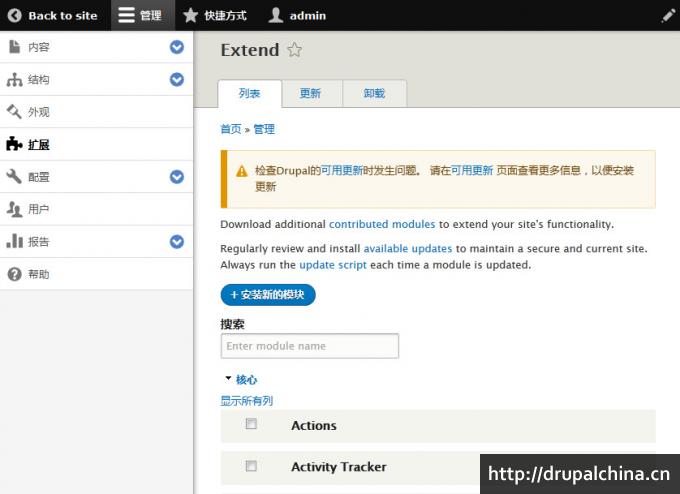The image size is (680, 494).
Task: Click the 扩展 puzzle piece icon
Action: coord(14,144)
